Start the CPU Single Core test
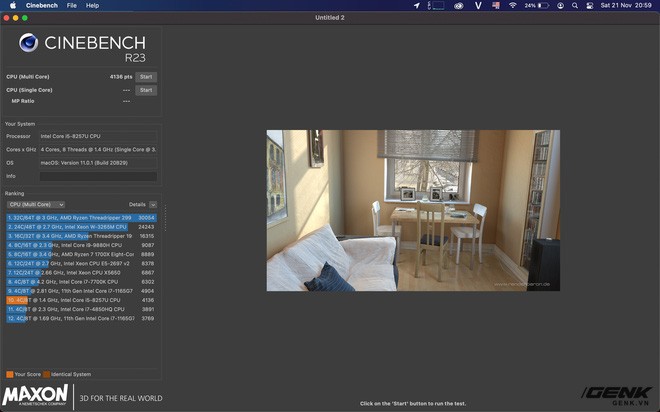660x412 pixels. click(x=146, y=90)
